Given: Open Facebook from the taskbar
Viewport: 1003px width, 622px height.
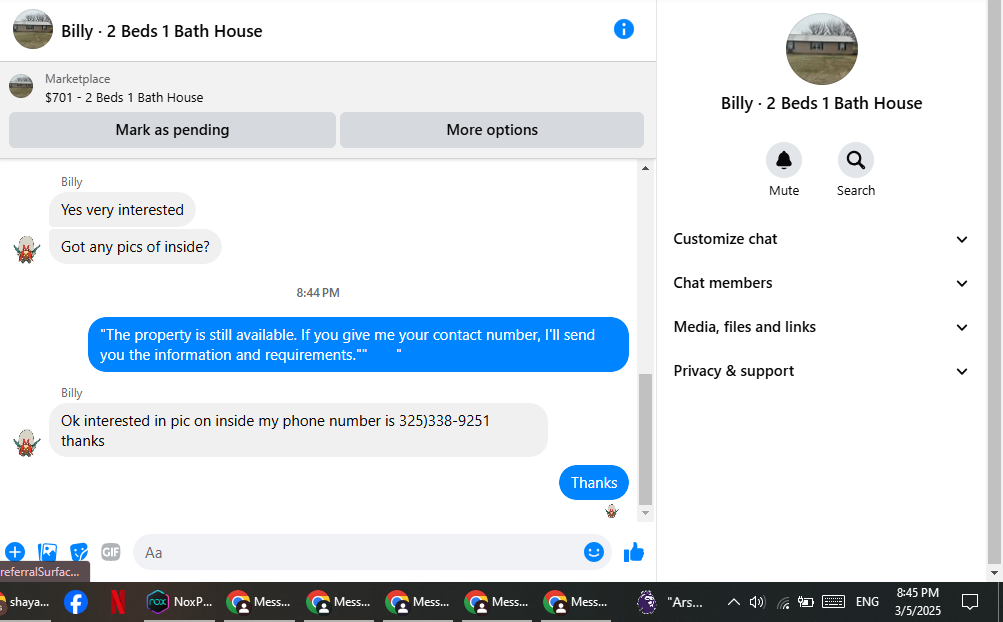Looking at the screenshot, I should pyautogui.click(x=75, y=602).
